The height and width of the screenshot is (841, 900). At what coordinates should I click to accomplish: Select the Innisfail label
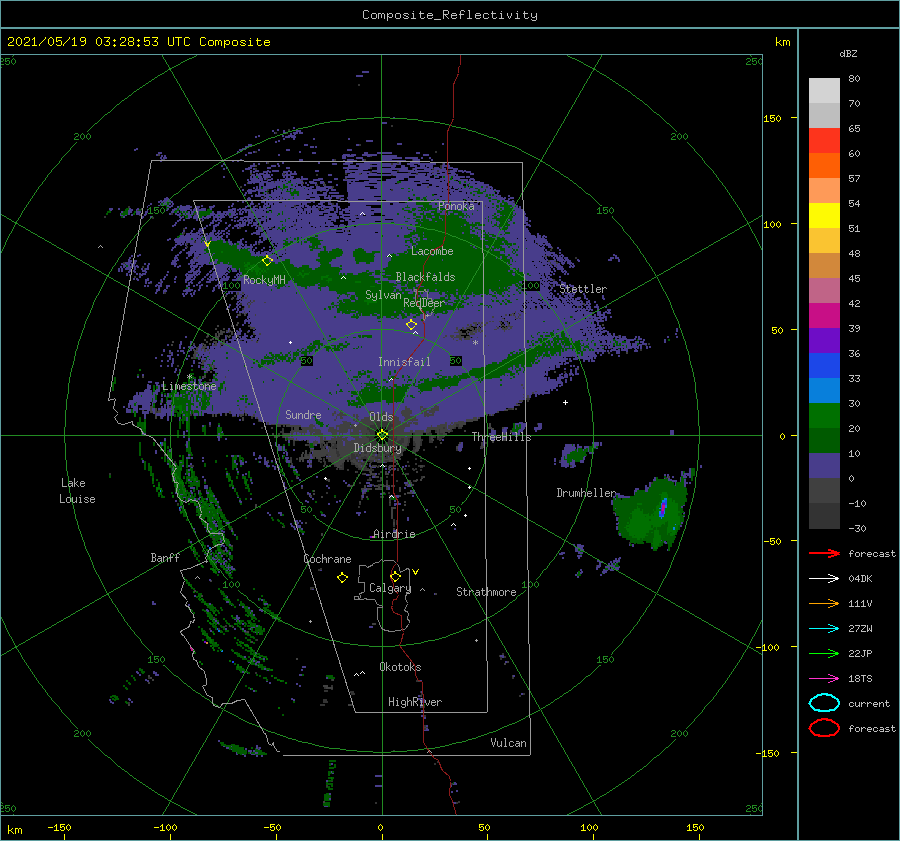[404, 362]
